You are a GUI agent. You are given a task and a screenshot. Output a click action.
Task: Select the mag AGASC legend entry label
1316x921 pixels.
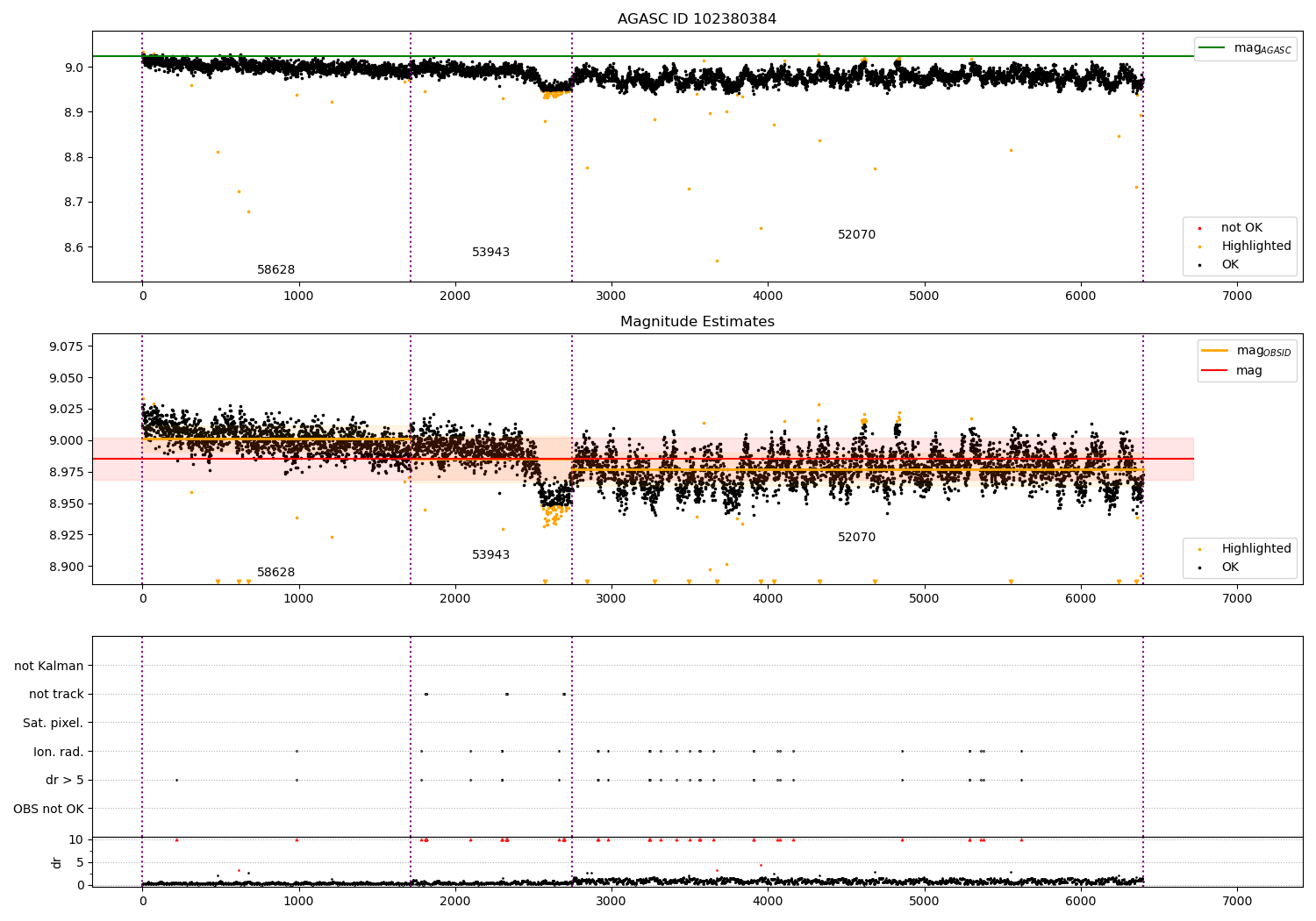tap(1262, 48)
